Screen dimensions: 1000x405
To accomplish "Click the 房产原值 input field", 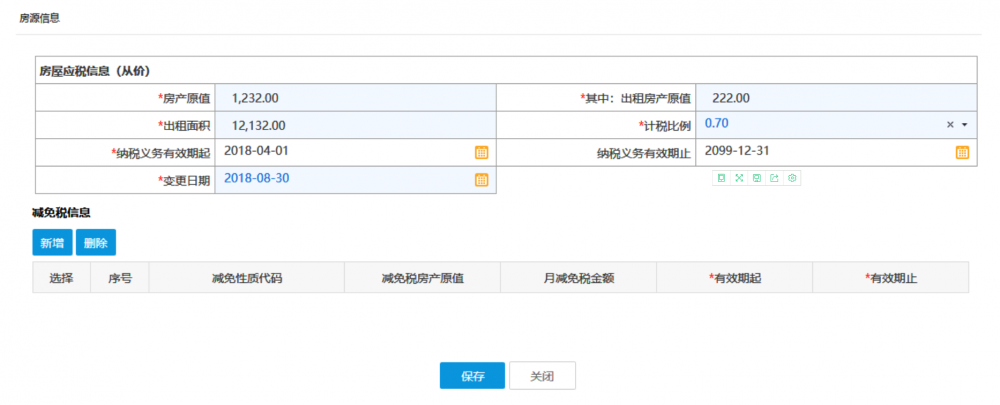I will [355, 98].
